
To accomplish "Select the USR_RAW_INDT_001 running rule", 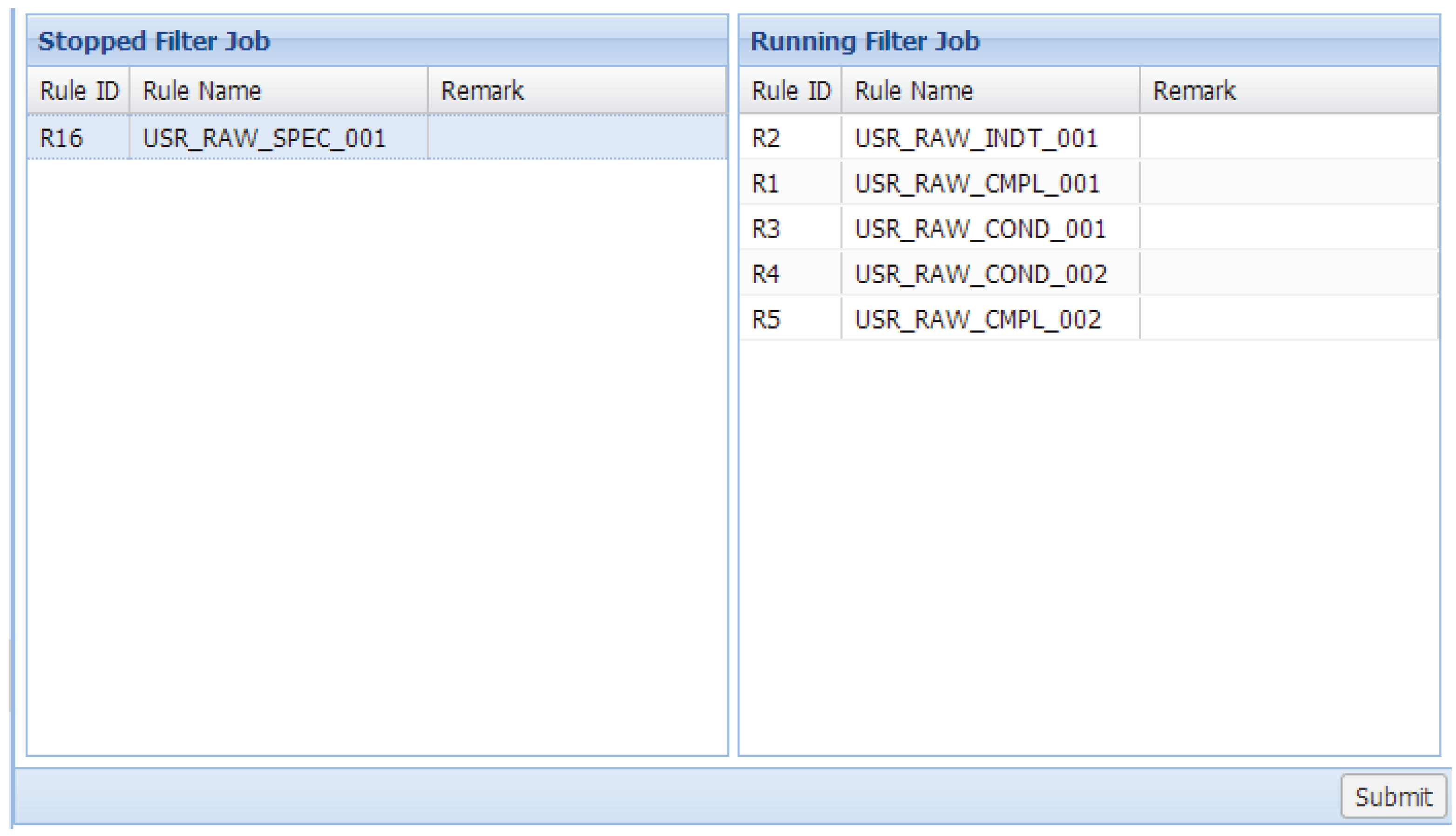I will (975, 138).
